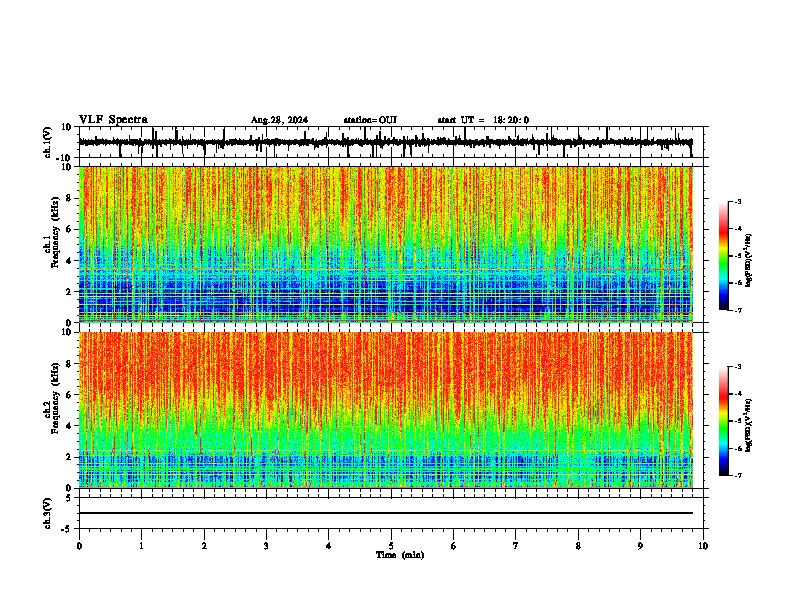Click the ch.1 spectrogram color scale bar

click(723, 256)
